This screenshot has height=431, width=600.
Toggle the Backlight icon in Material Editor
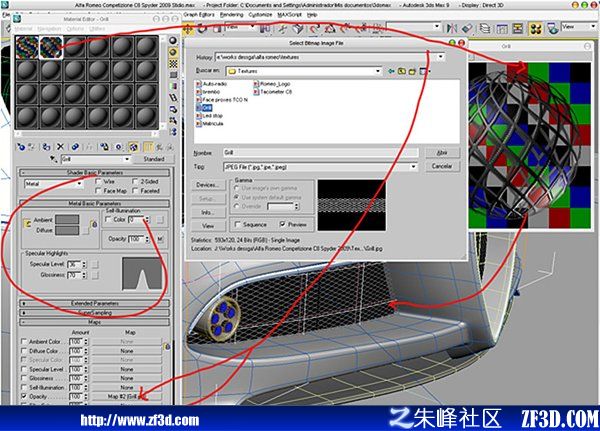[x=173, y=52]
